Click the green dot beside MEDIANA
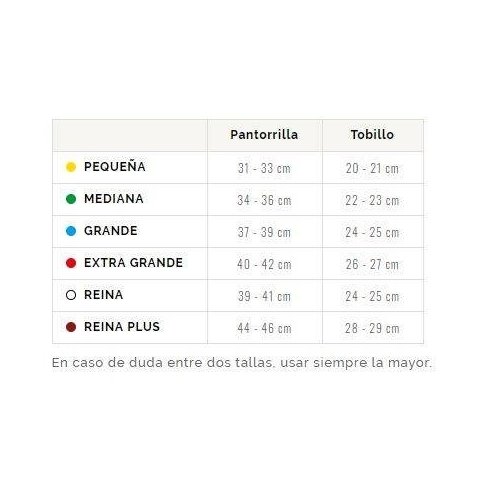Image resolution: width=492 pixels, height=492 pixels. (71, 199)
